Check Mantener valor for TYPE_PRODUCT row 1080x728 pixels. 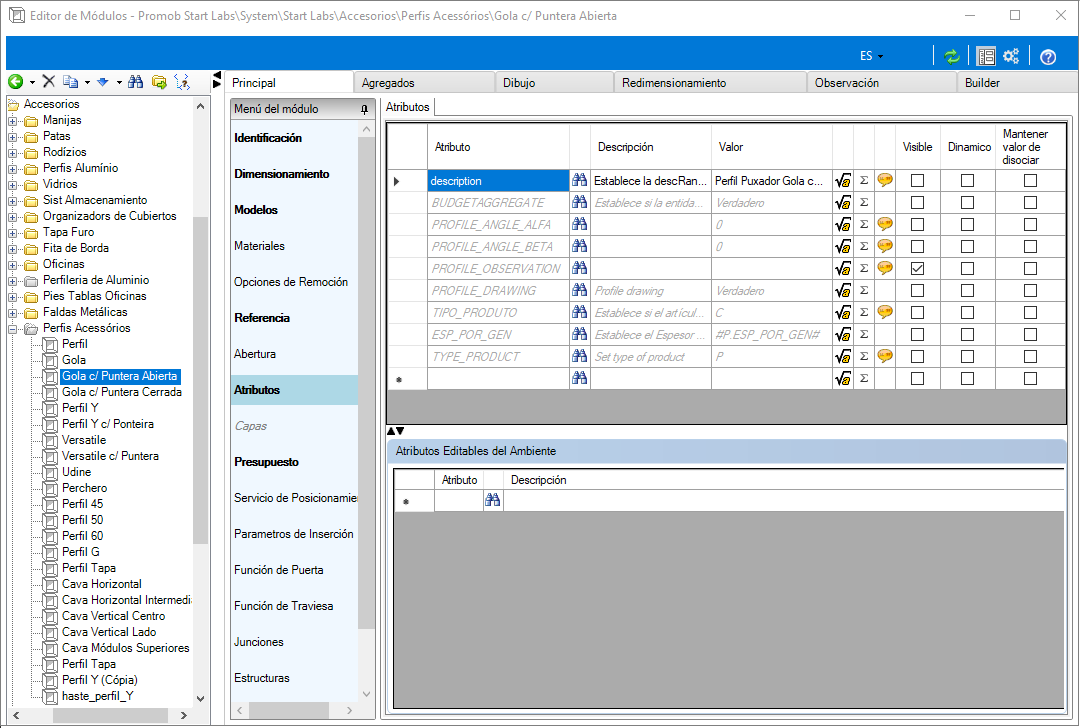pos(1030,357)
